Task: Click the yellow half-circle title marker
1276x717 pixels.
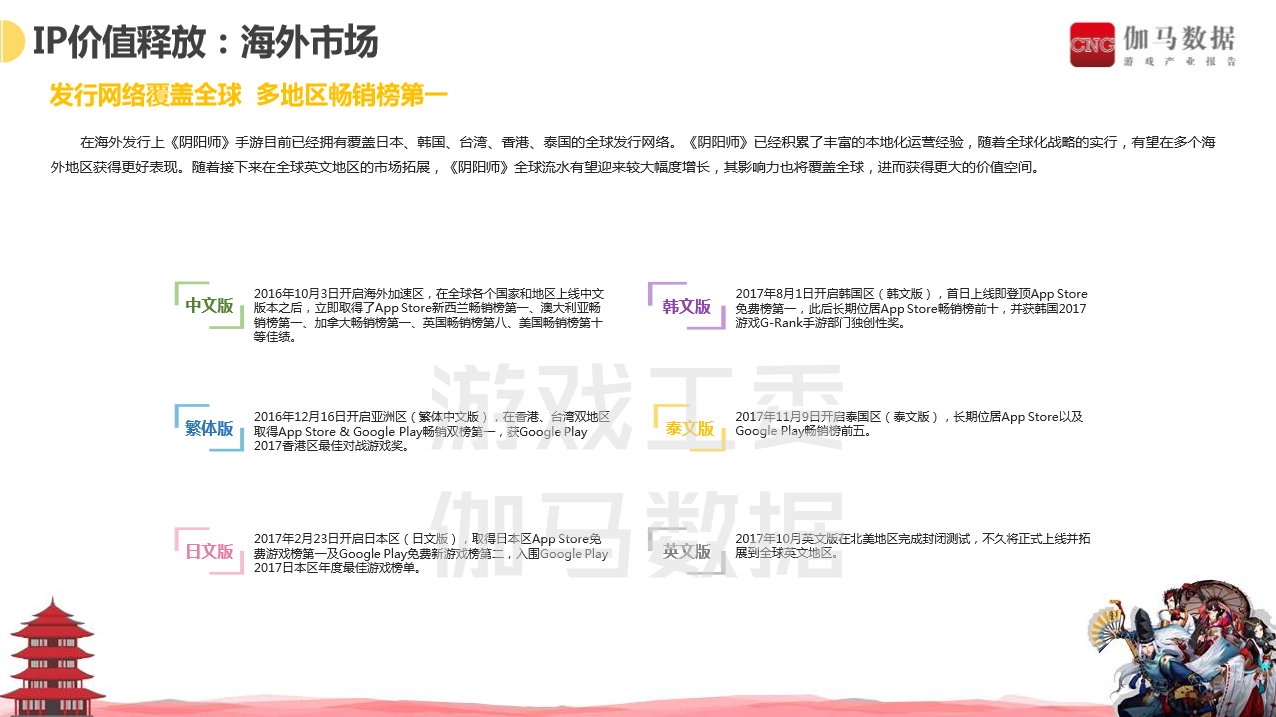Action: 12,43
